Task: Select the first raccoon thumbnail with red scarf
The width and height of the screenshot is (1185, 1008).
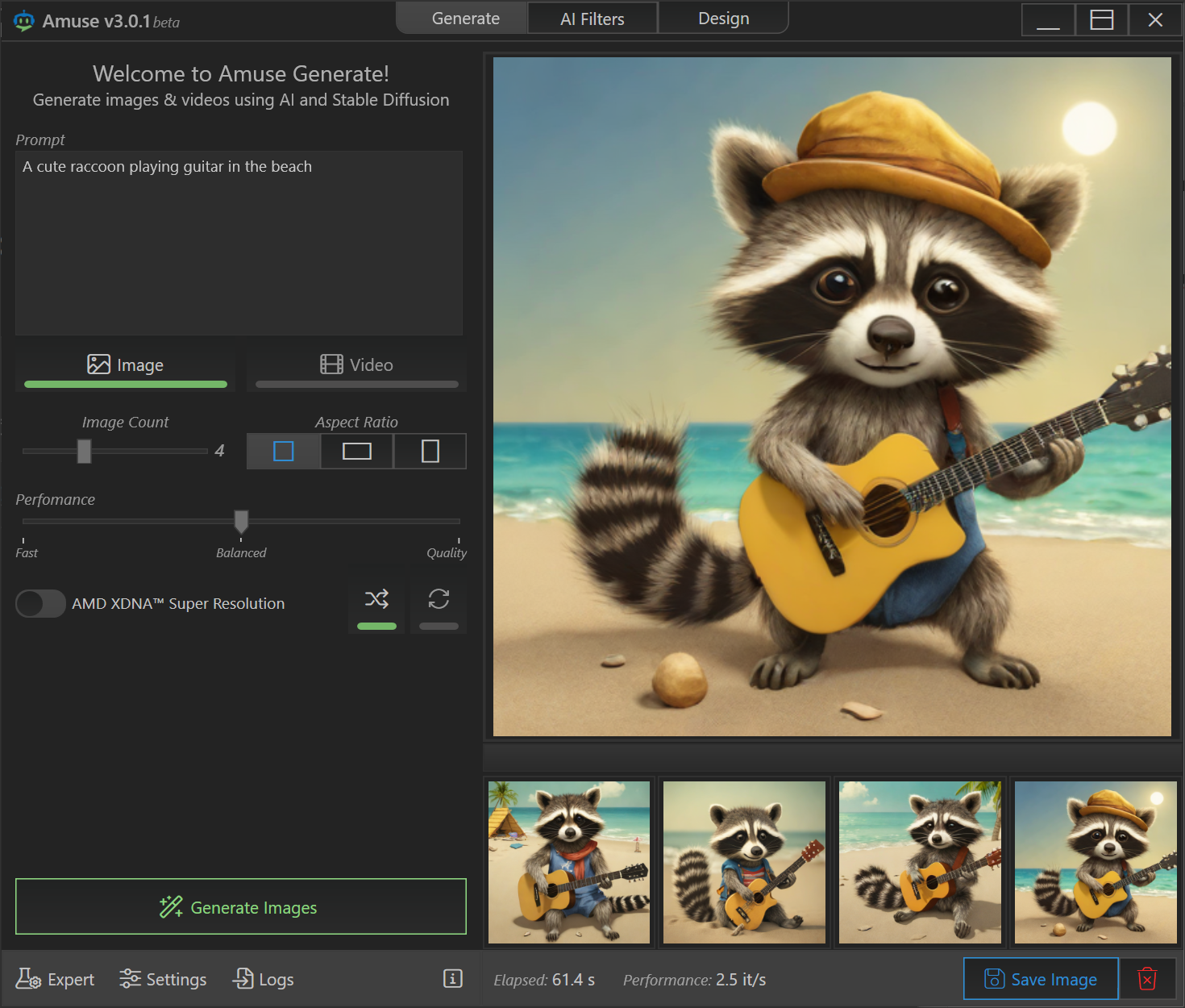Action: [x=569, y=862]
